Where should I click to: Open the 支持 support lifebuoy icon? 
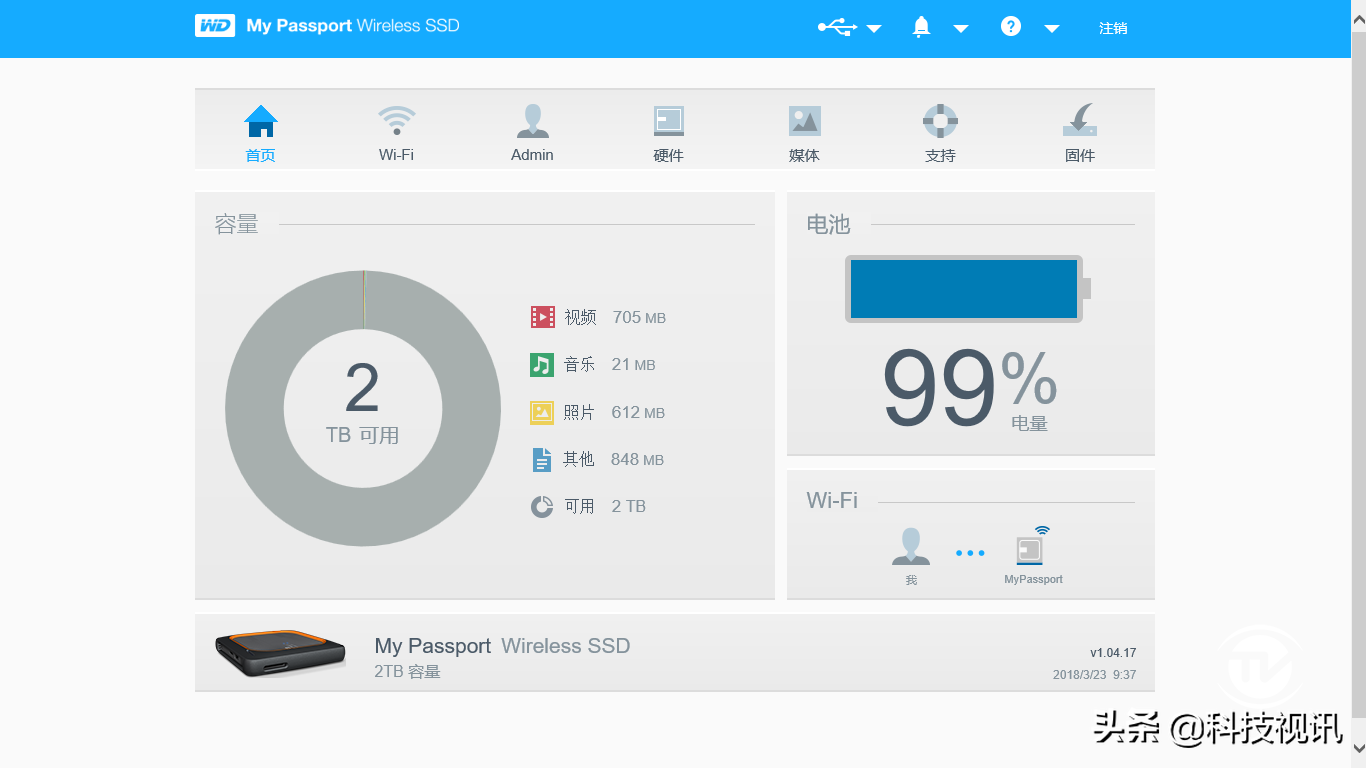click(940, 121)
